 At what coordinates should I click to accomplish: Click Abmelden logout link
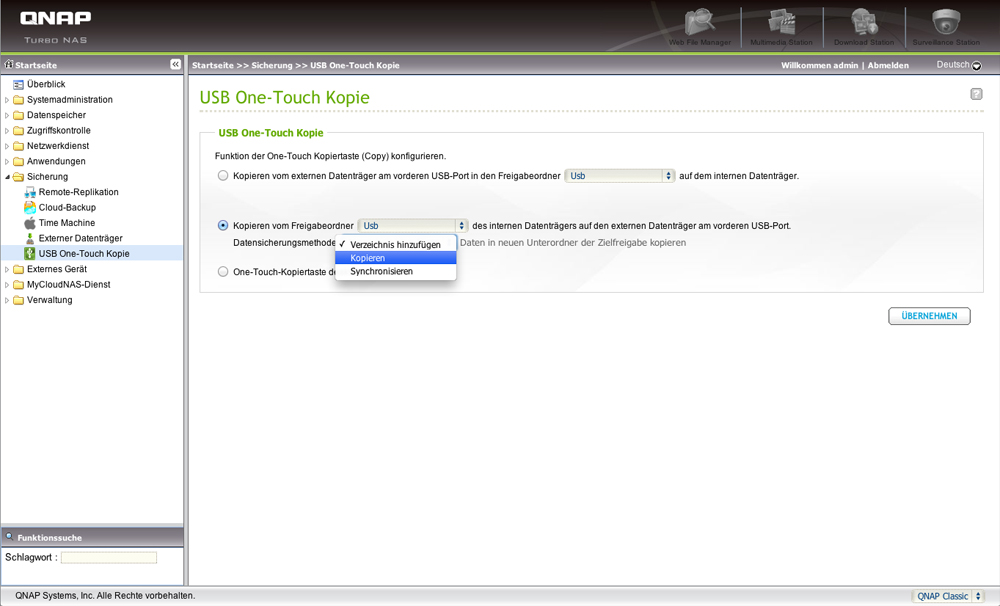pos(888,65)
